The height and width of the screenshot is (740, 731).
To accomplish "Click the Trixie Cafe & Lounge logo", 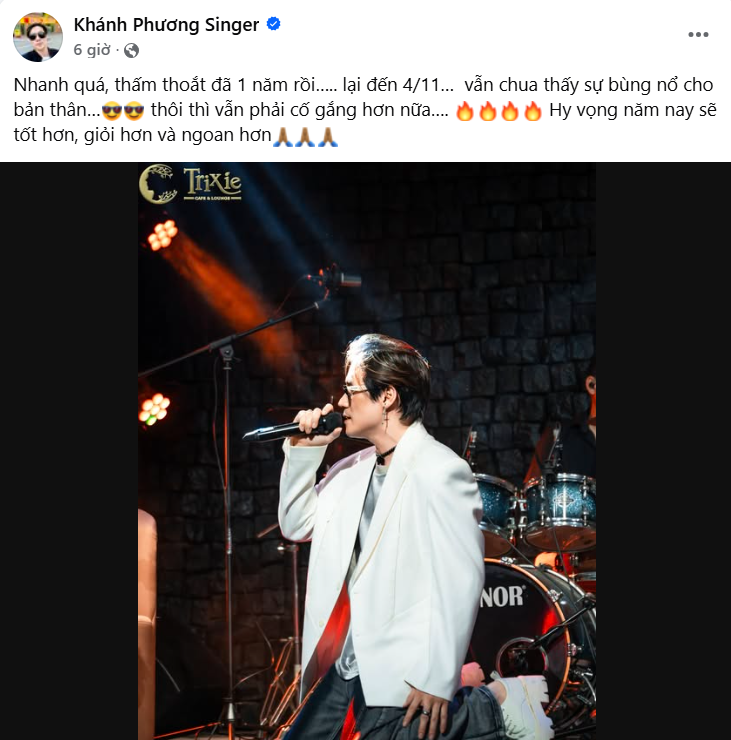I will click(190, 184).
